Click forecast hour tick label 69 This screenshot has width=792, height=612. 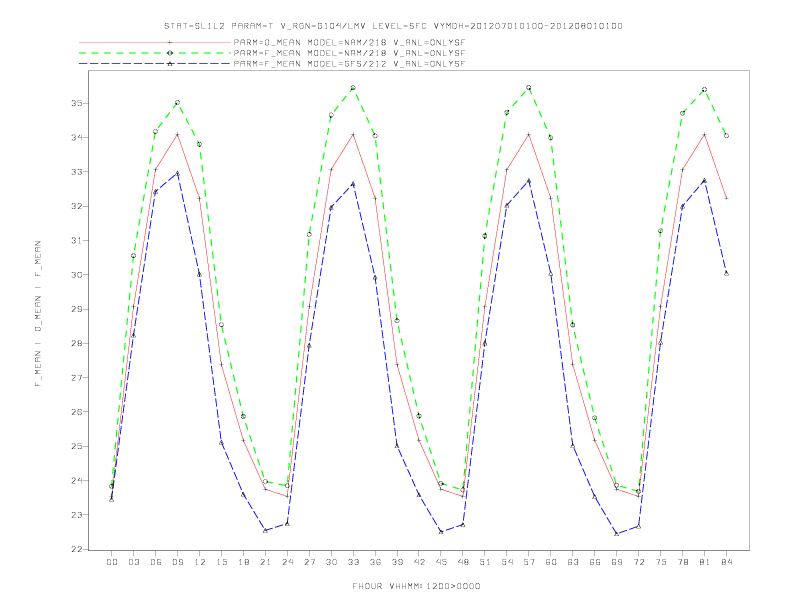[617, 562]
